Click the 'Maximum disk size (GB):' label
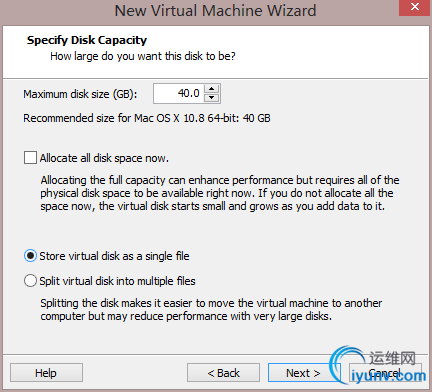This screenshot has width=432, height=392. pos(80,94)
